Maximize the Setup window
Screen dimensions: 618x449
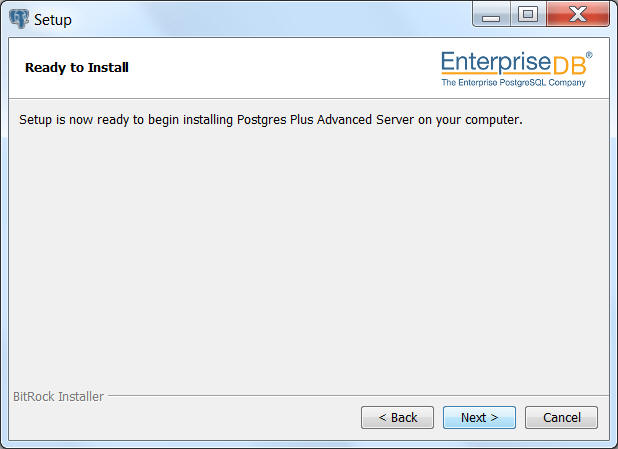(528, 14)
